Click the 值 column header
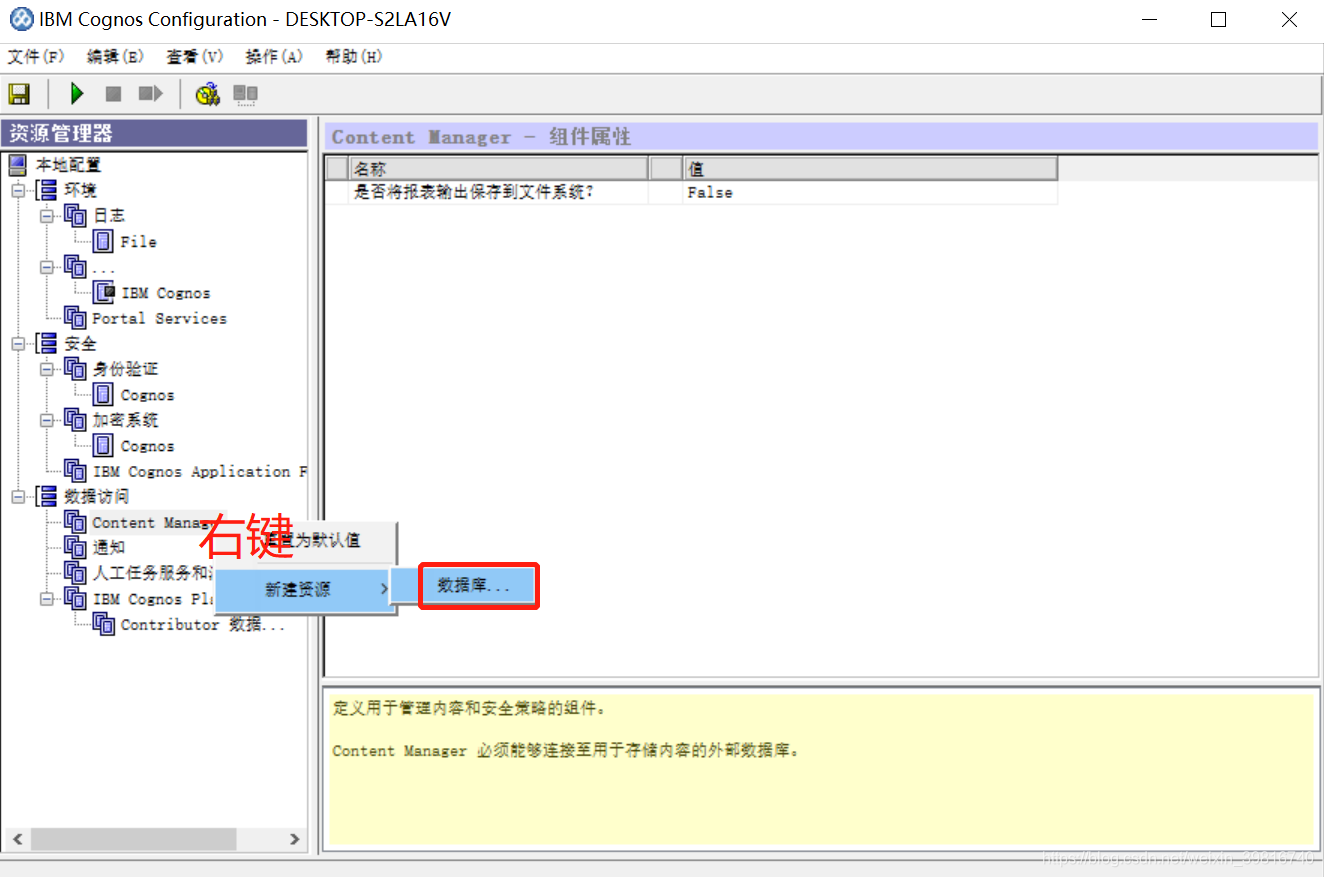 870,168
